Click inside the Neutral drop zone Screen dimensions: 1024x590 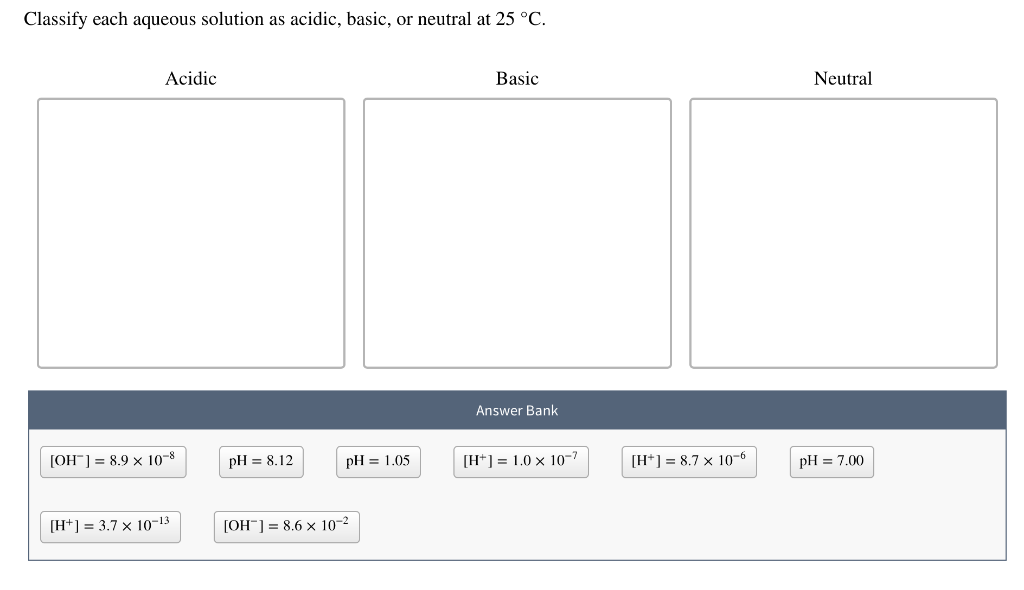coord(843,232)
